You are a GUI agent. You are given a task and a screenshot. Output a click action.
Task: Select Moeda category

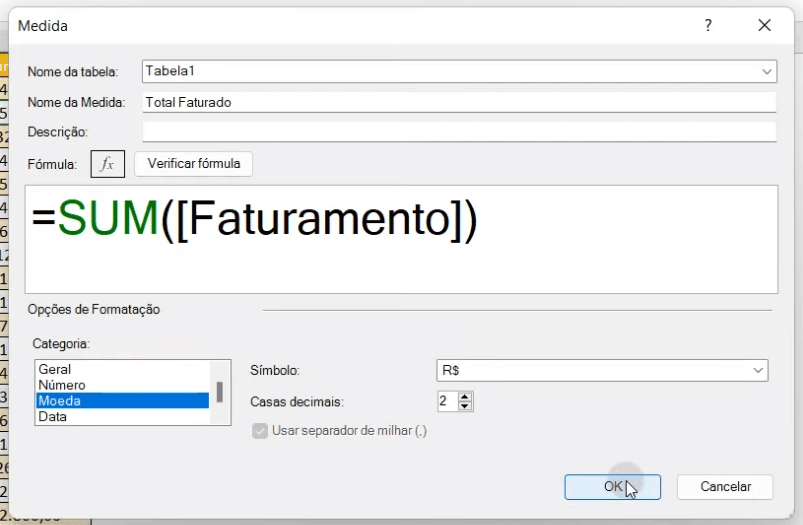coord(122,401)
